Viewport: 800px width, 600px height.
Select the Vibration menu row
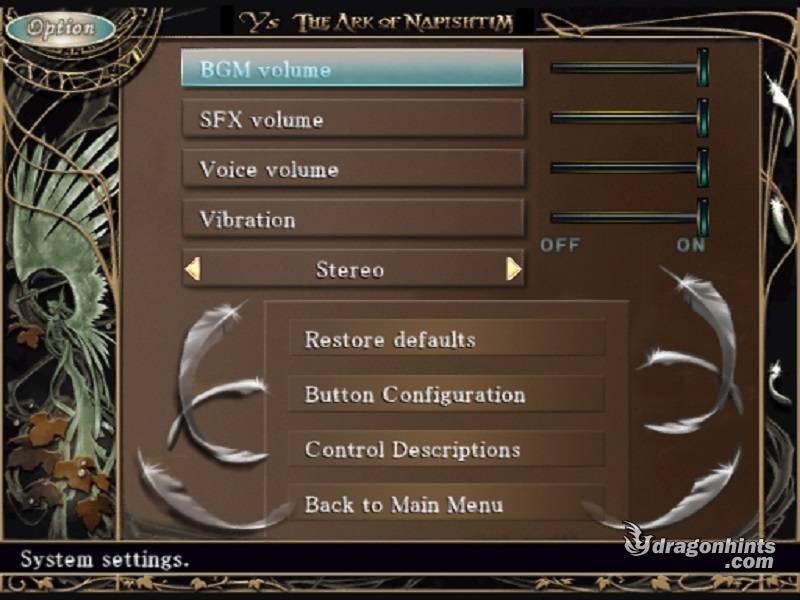click(x=353, y=218)
